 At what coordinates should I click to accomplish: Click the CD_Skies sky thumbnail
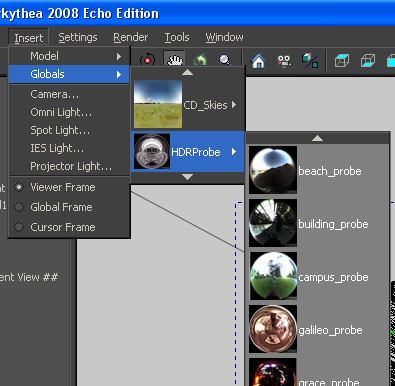158,104
